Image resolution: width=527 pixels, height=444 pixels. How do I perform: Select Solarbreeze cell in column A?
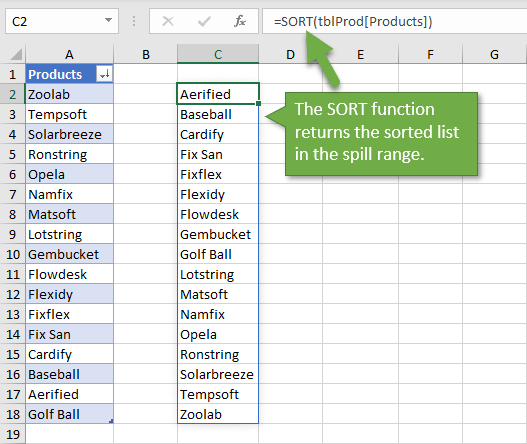coord(70,134)
